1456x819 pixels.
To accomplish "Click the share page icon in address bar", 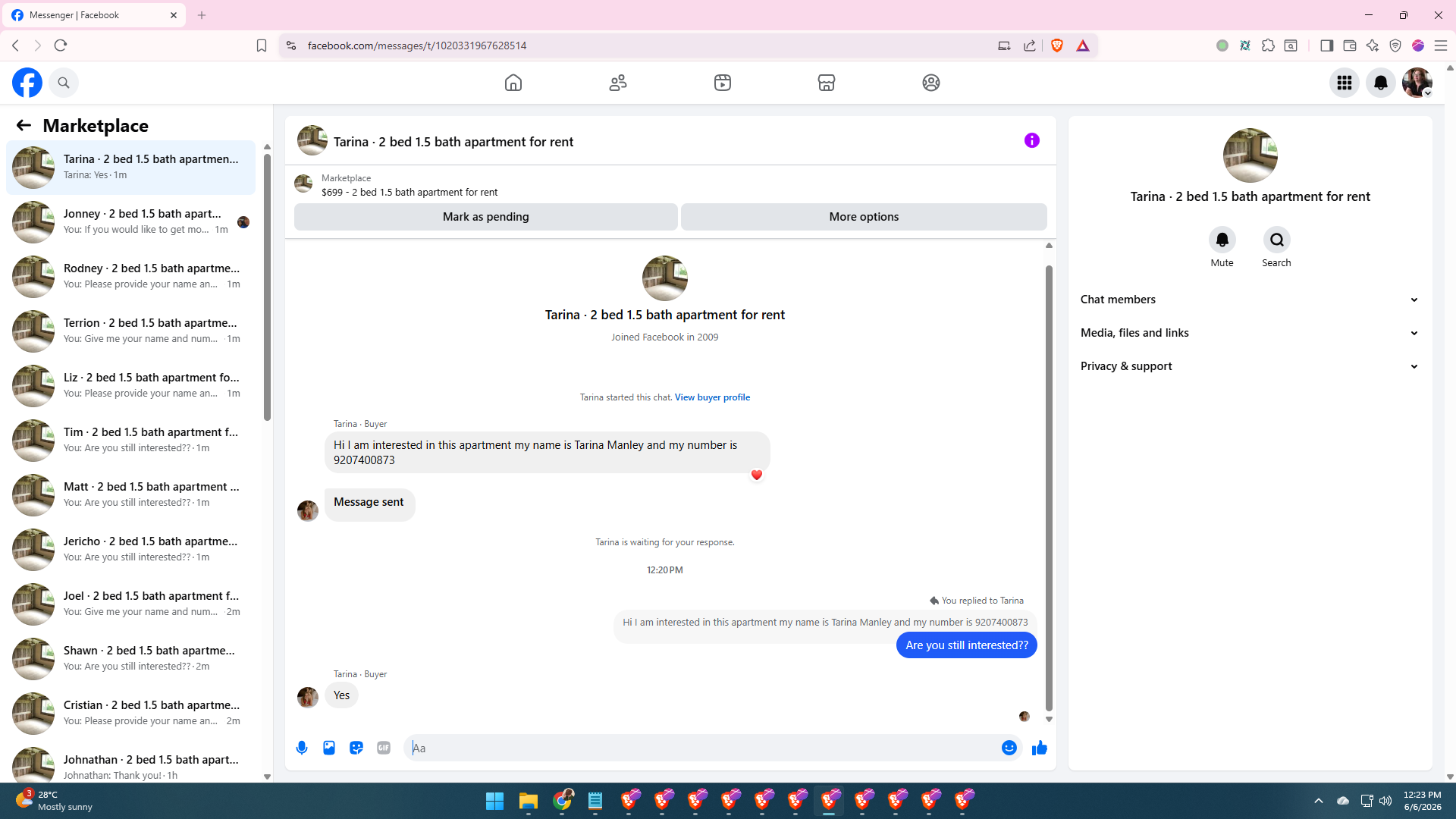I will 1030,45.
